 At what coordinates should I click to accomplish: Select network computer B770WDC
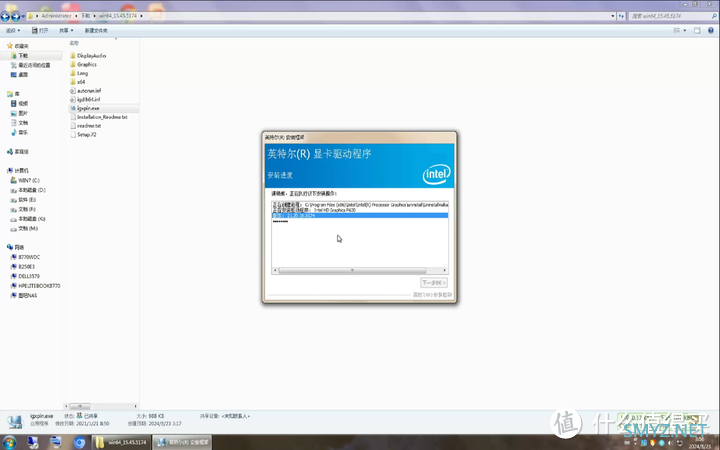click(x=25, y=257)
